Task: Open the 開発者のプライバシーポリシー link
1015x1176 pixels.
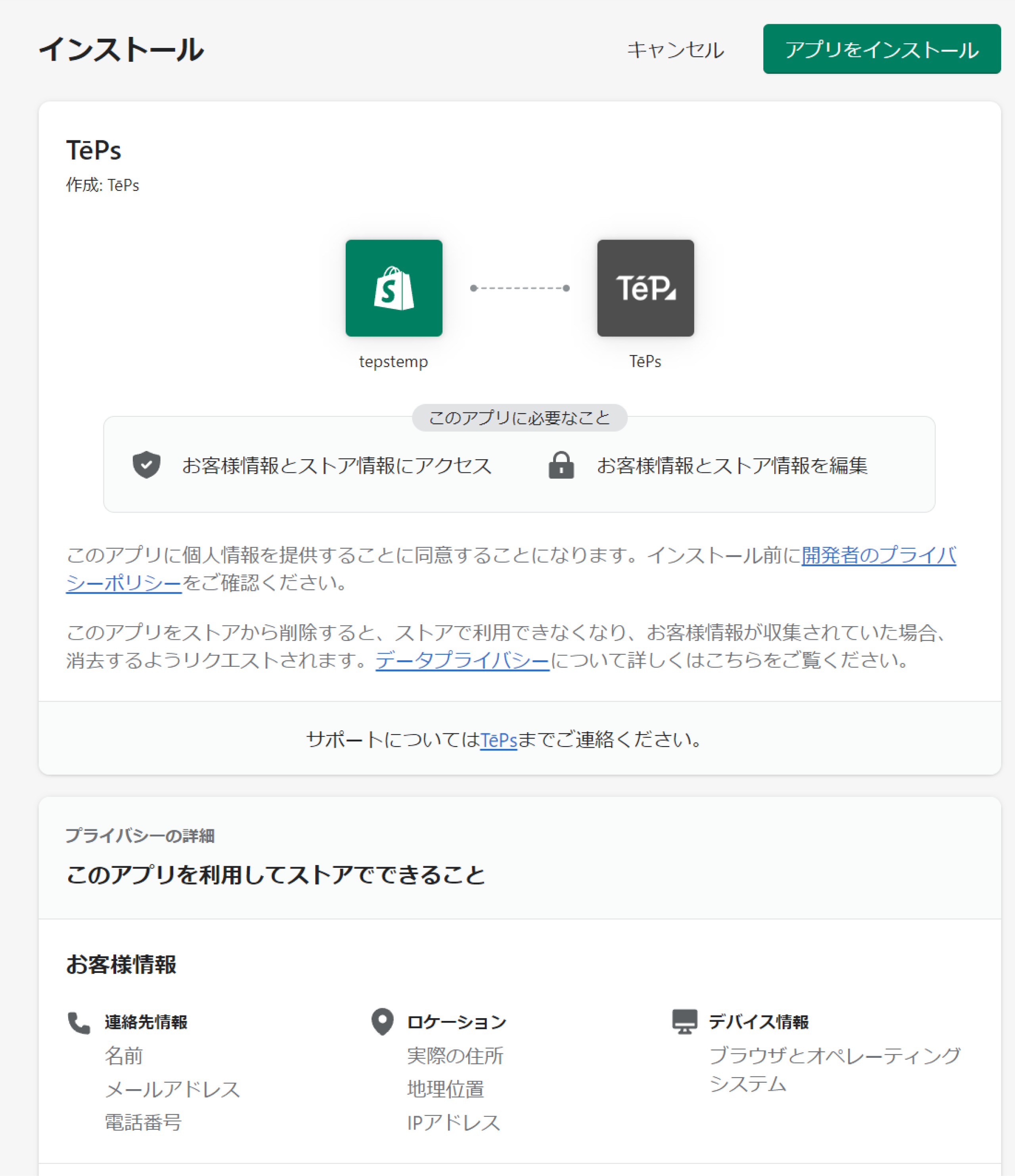Action: pos(878,555)
